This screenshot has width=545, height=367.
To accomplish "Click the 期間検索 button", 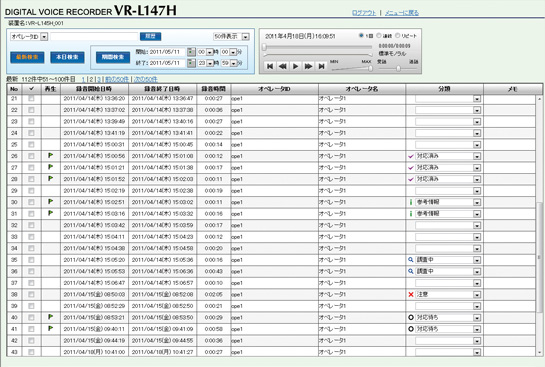I will [x=113, y=57].
